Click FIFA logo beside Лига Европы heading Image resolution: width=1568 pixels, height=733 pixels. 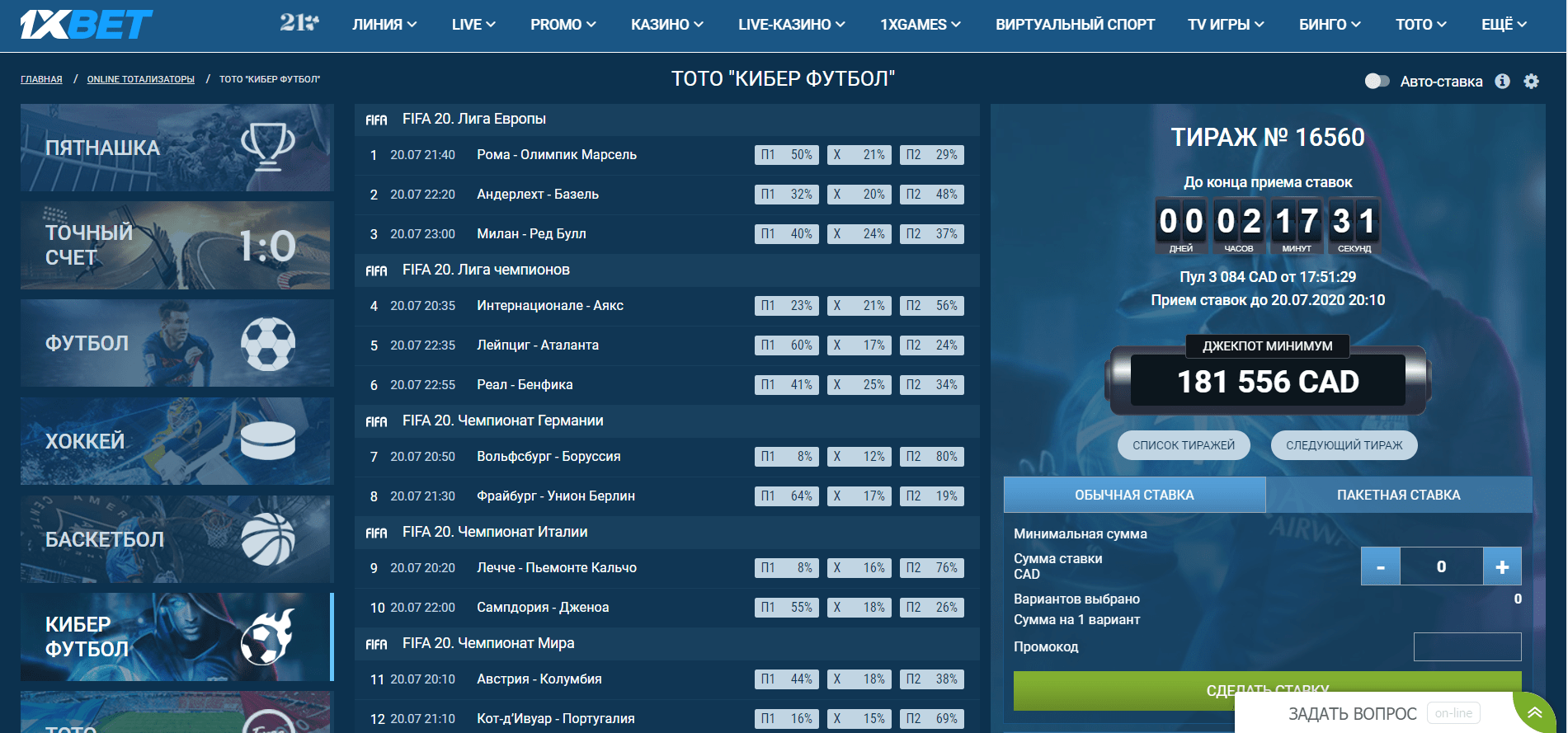click(376, 120)
